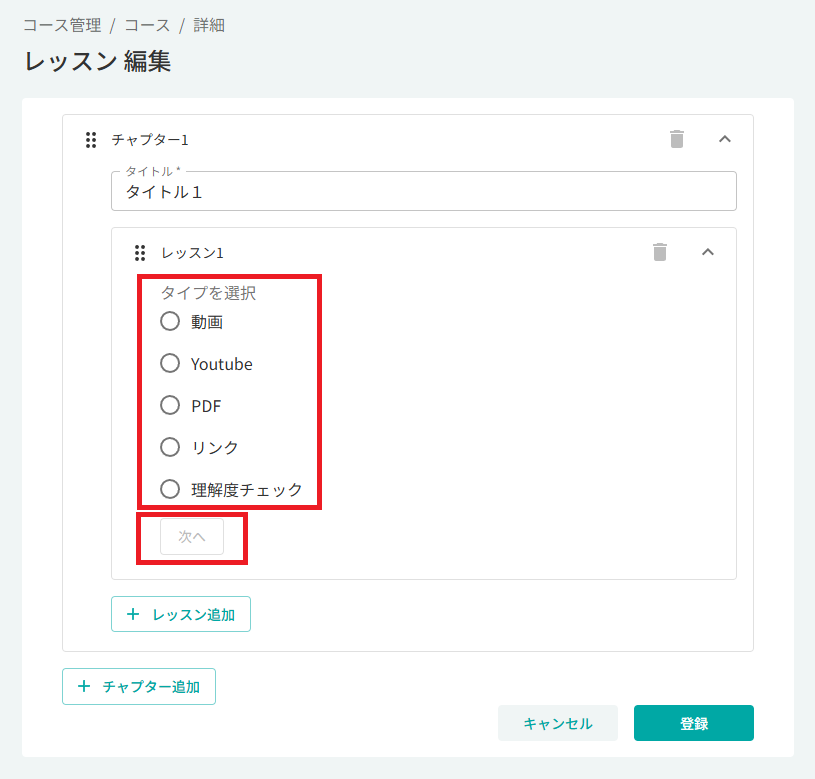Click the レッスン1 header label
The width and height of the screenshot is (815, 779).
[x=192, y=253]
